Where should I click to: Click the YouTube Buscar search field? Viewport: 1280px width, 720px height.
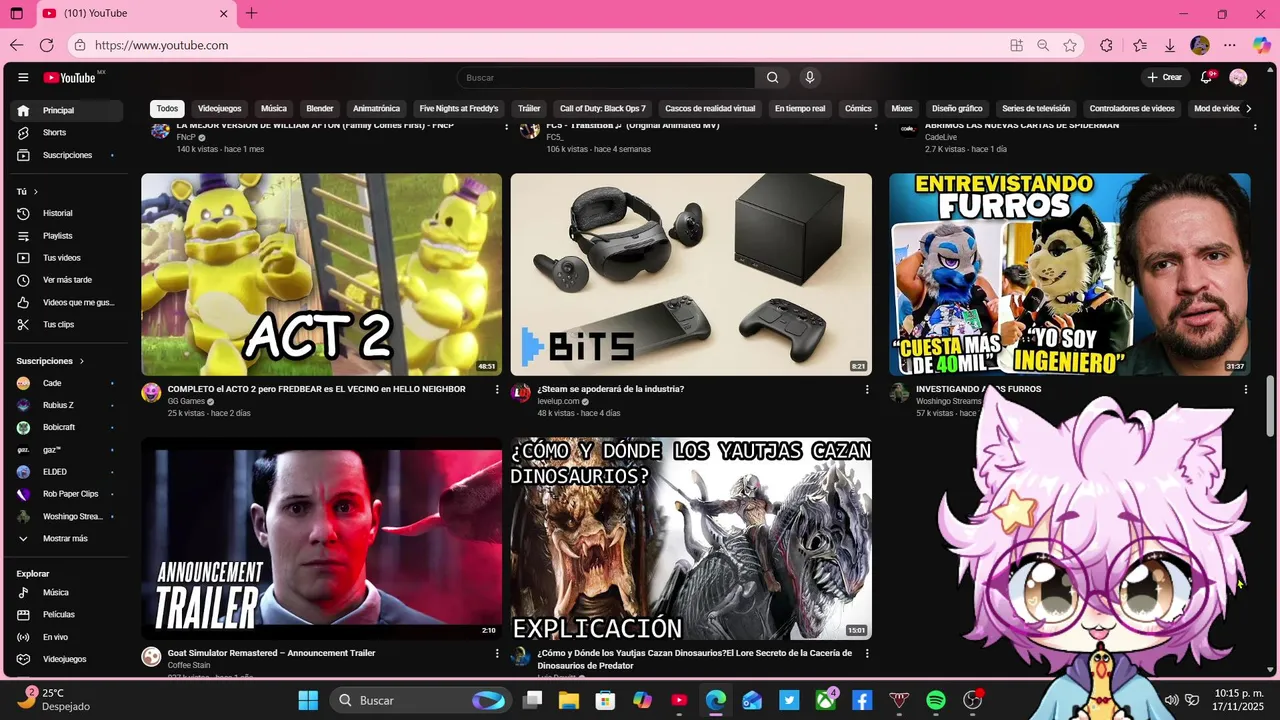[606, 77]
